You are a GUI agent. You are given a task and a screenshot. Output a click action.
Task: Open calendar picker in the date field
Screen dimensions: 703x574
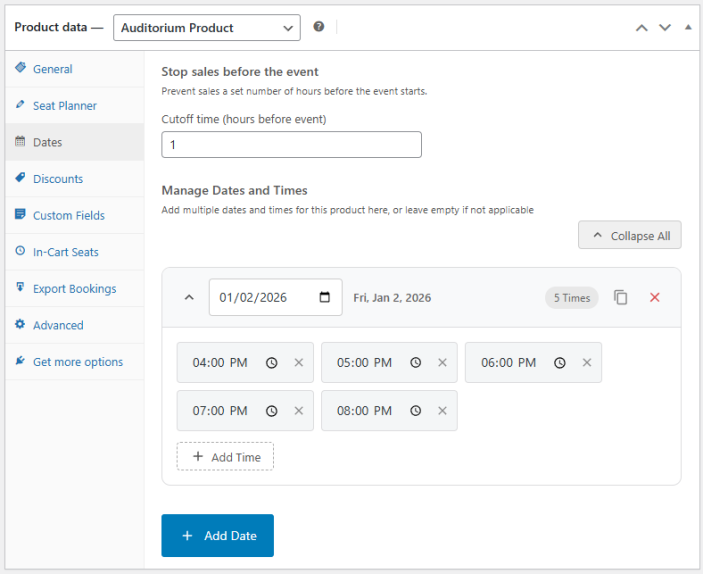324,297
